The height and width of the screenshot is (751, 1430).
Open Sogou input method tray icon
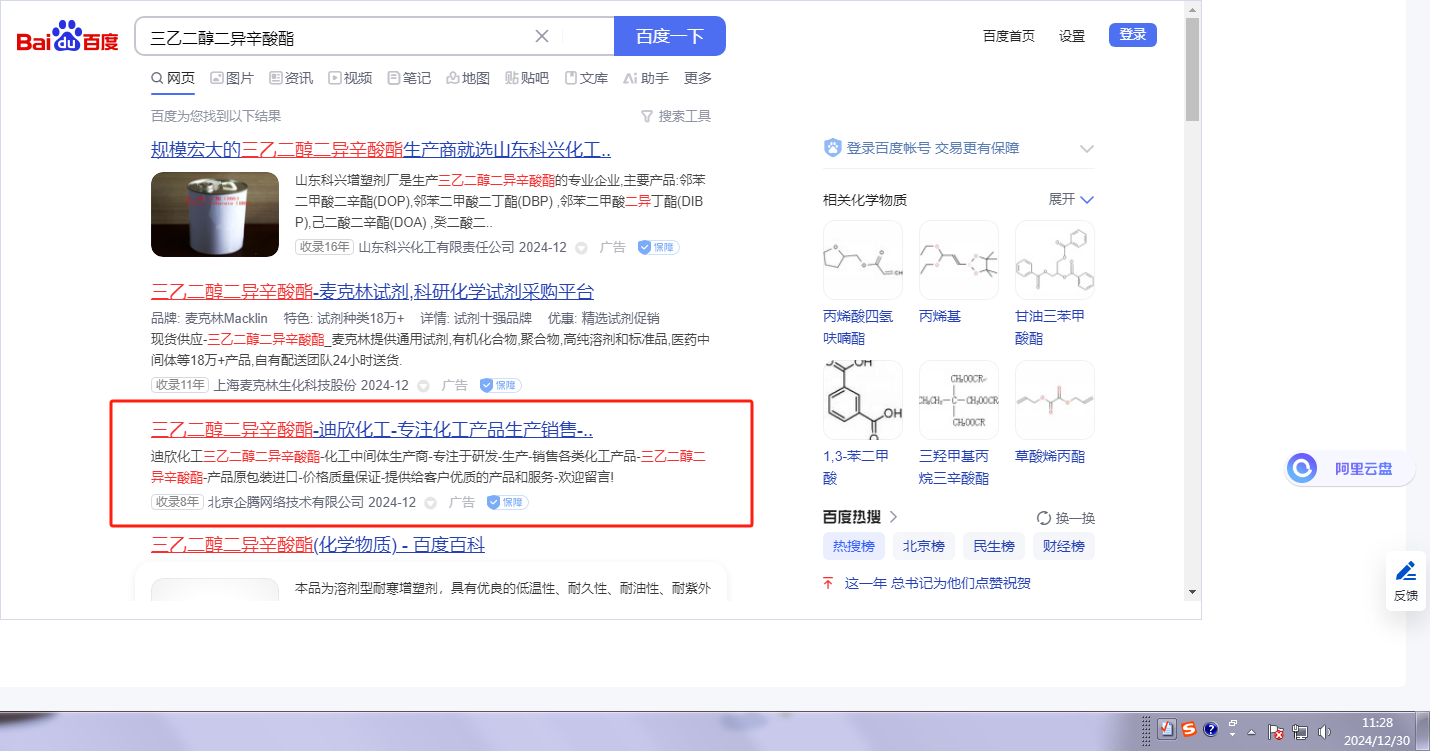pos(1188,730)
